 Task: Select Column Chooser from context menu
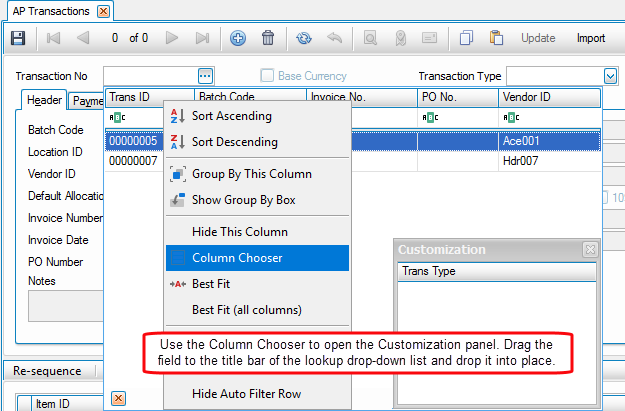click(237, 258)
